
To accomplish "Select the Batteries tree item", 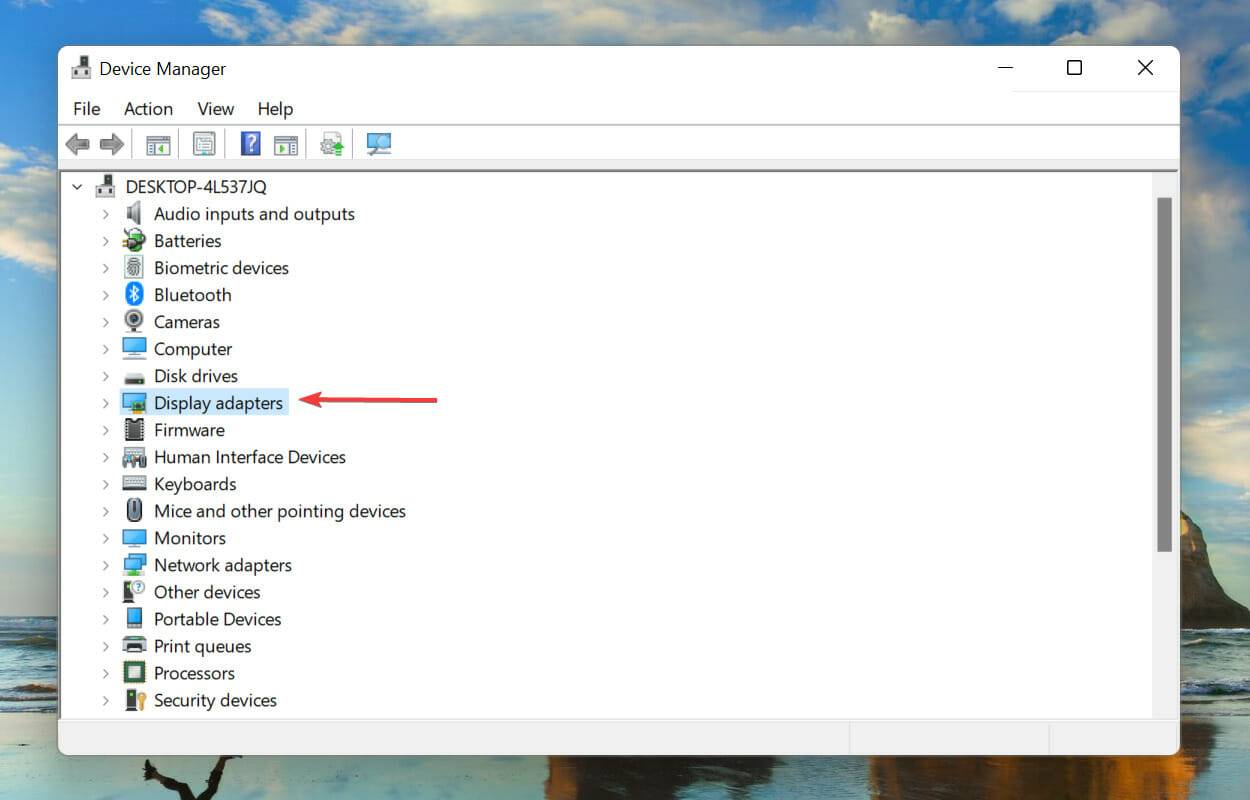I will [187, 240].
